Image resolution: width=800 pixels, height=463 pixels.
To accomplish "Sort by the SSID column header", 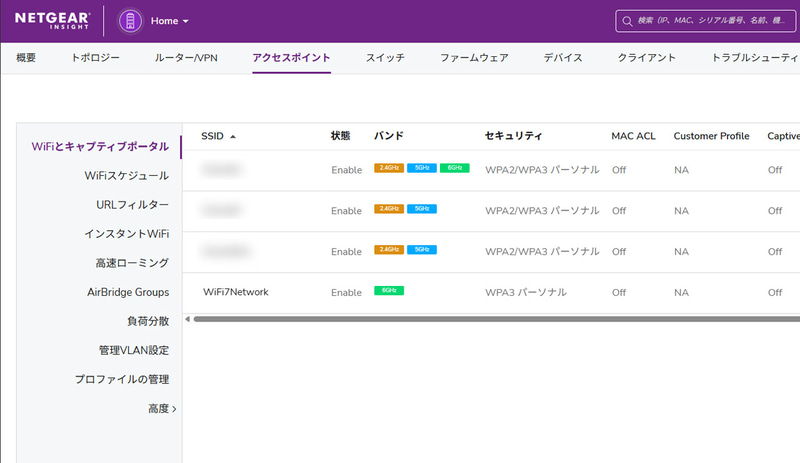I will point(218,136).
